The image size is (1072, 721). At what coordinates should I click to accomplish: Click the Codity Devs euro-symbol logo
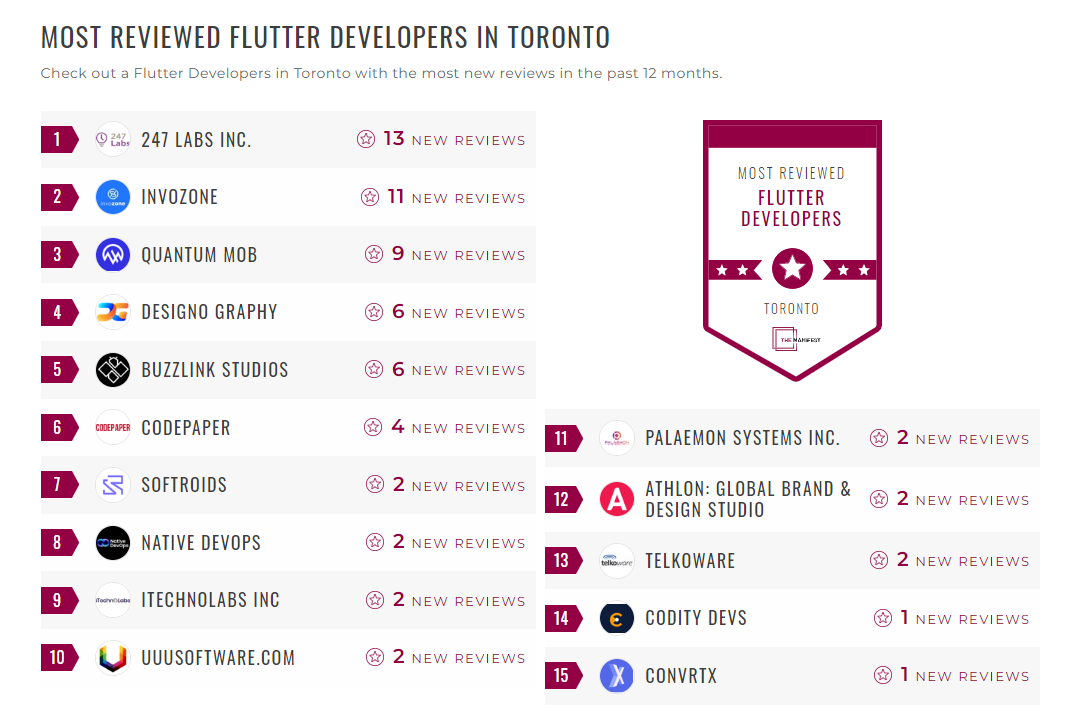617,618
